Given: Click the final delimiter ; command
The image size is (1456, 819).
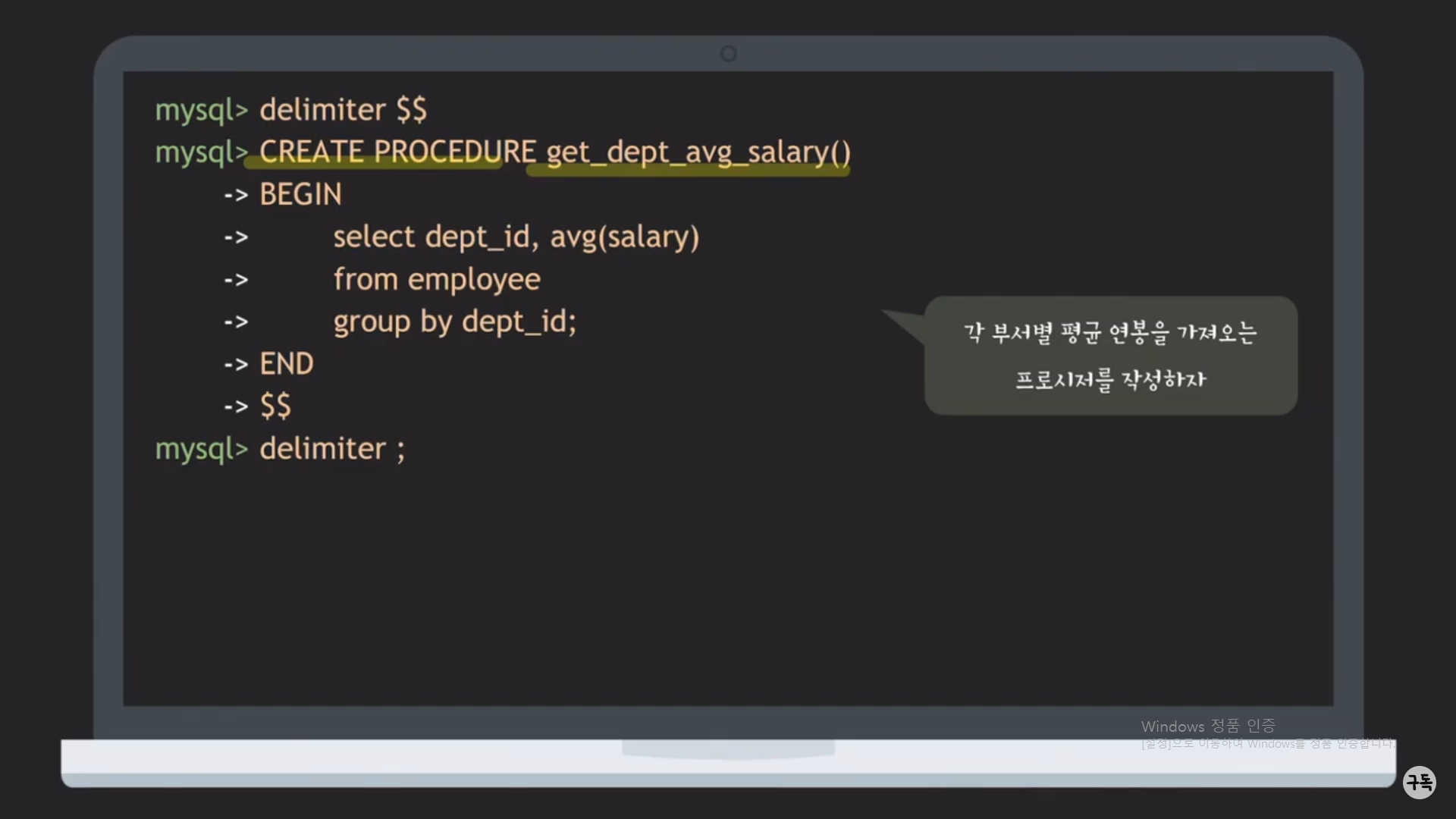Looking at the screenshot, I should click(332, 449).
